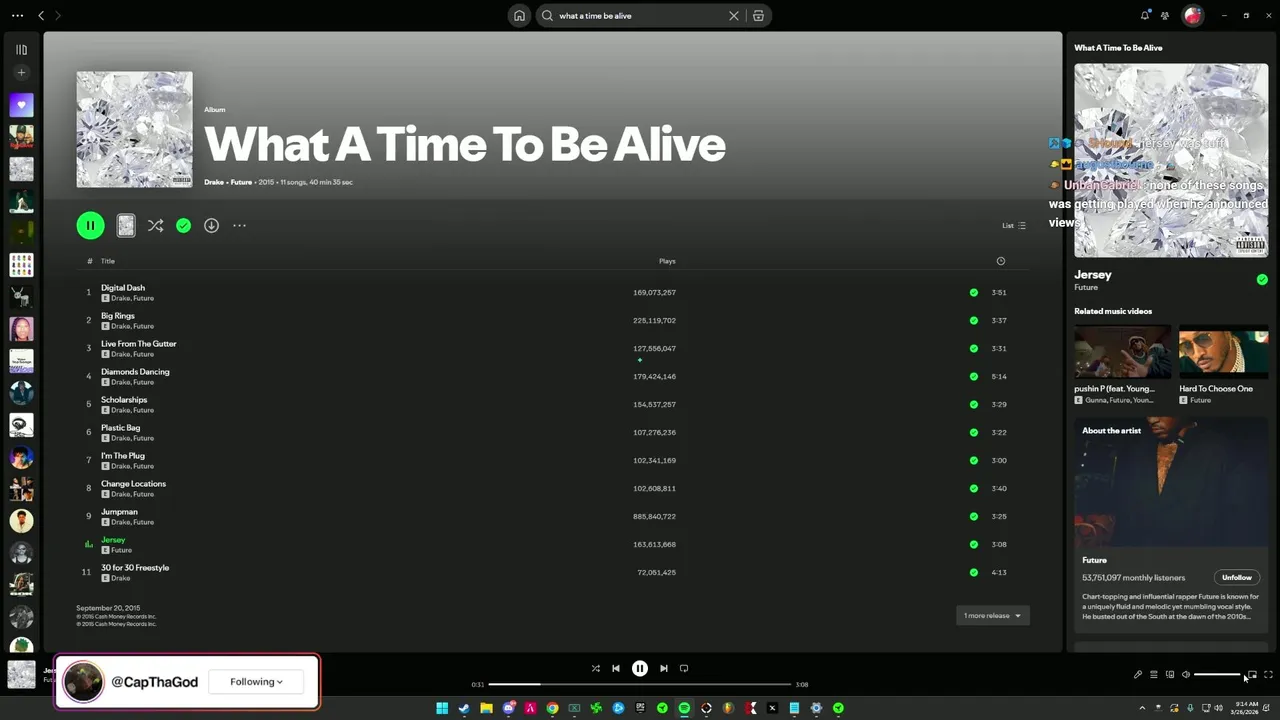Click the Title column header
The width and height of the screenshot is (1280, 720).
click(x=108, y=261)
